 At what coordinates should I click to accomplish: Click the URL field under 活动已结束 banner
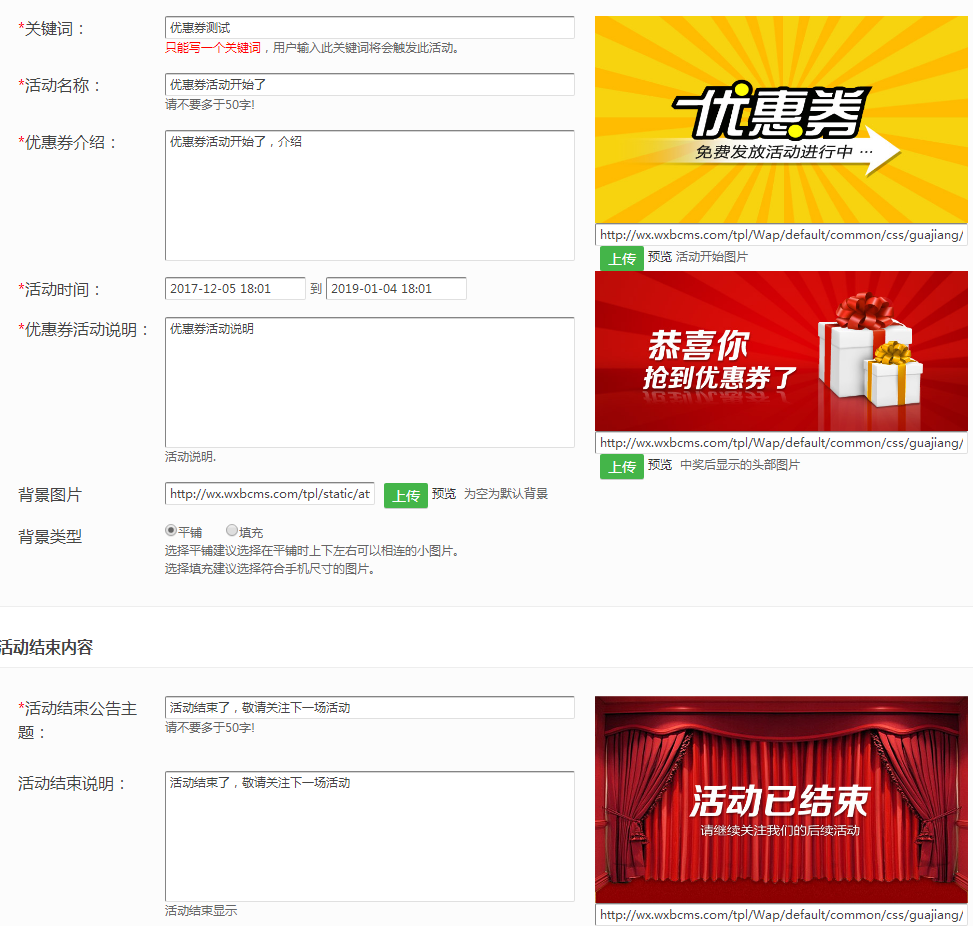coord(781,915)
